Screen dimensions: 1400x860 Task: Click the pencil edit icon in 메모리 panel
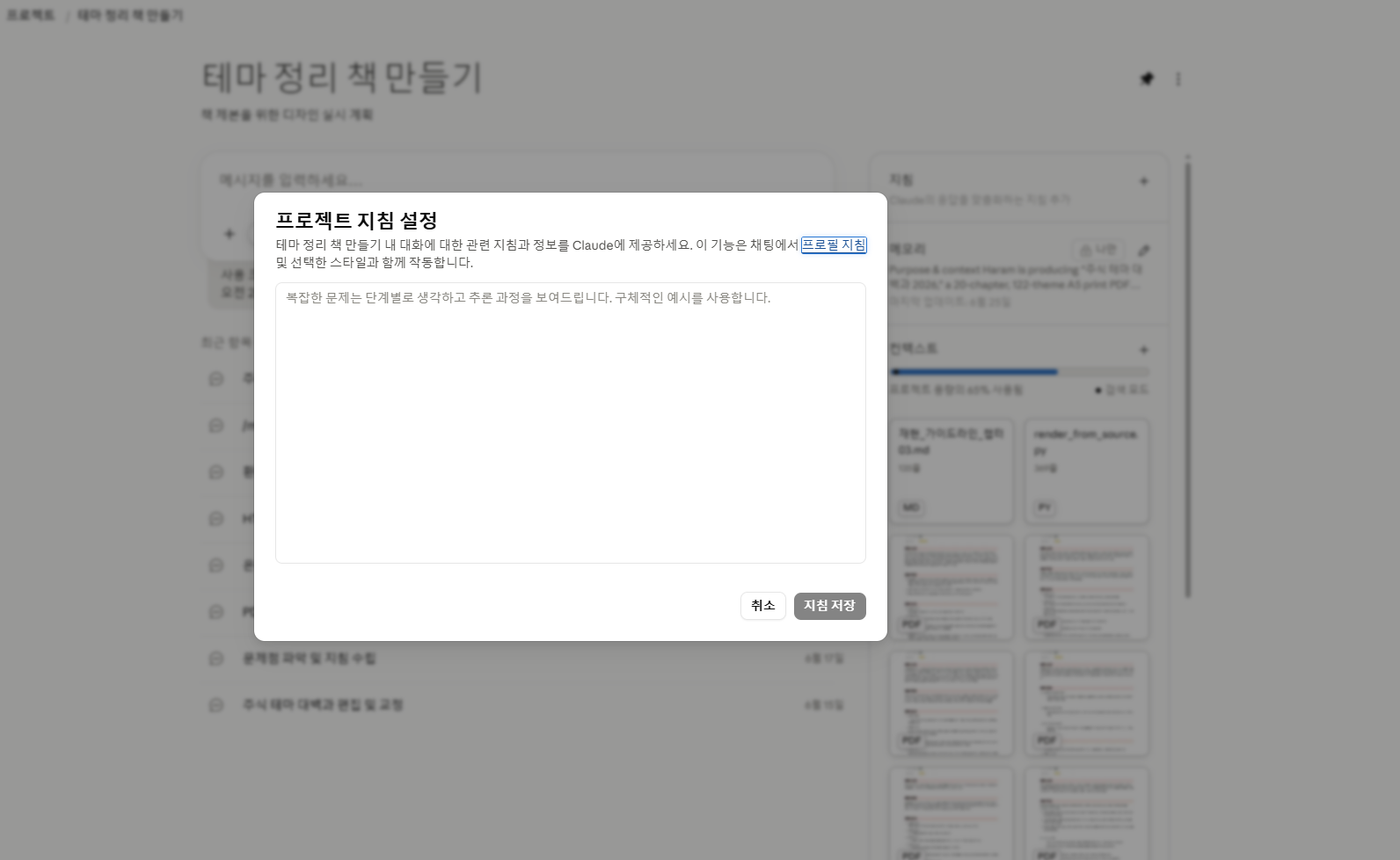click(1144, 251)
